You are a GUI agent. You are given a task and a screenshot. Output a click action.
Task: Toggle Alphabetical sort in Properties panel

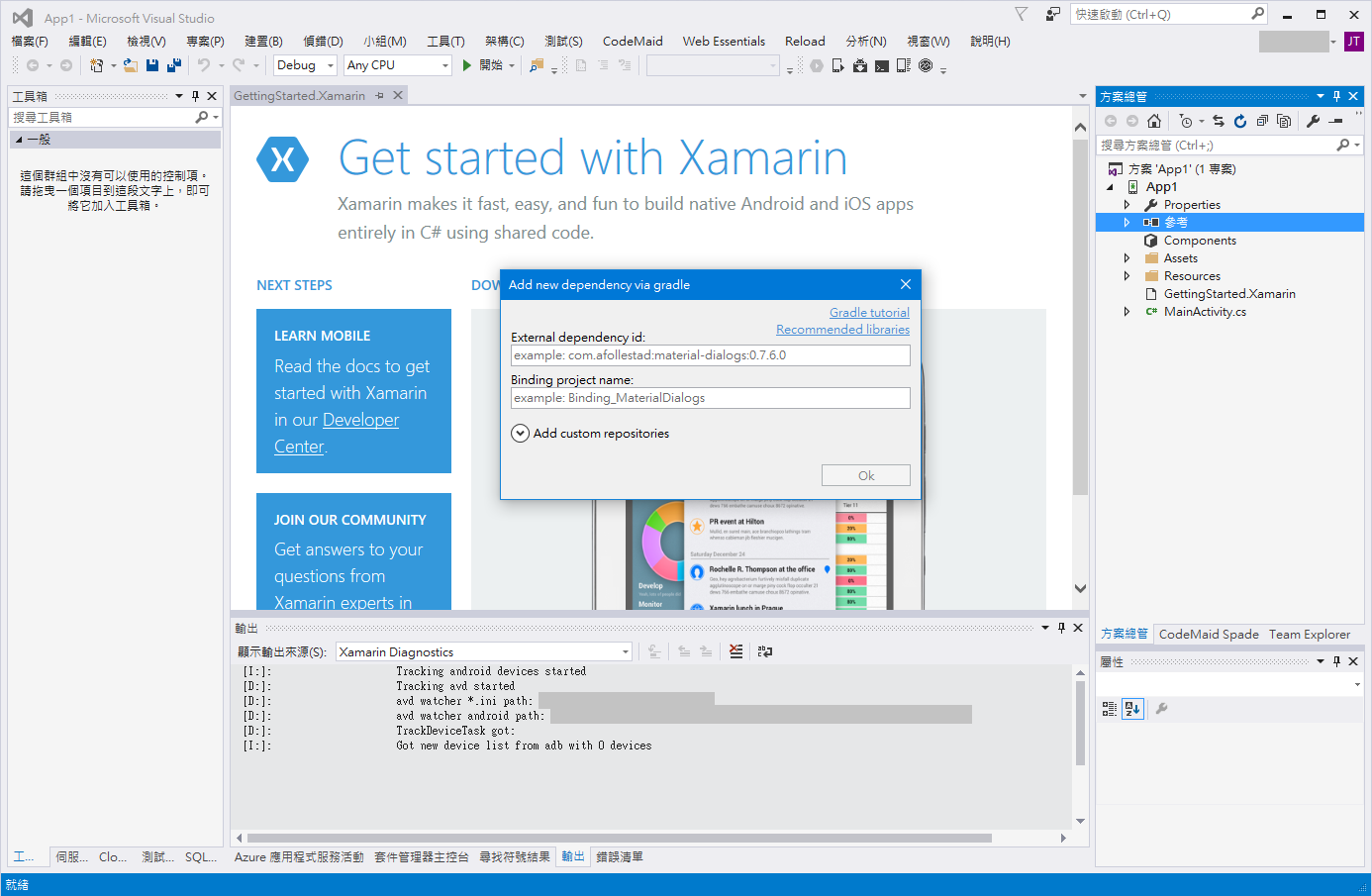click(x=1133, y=709)
